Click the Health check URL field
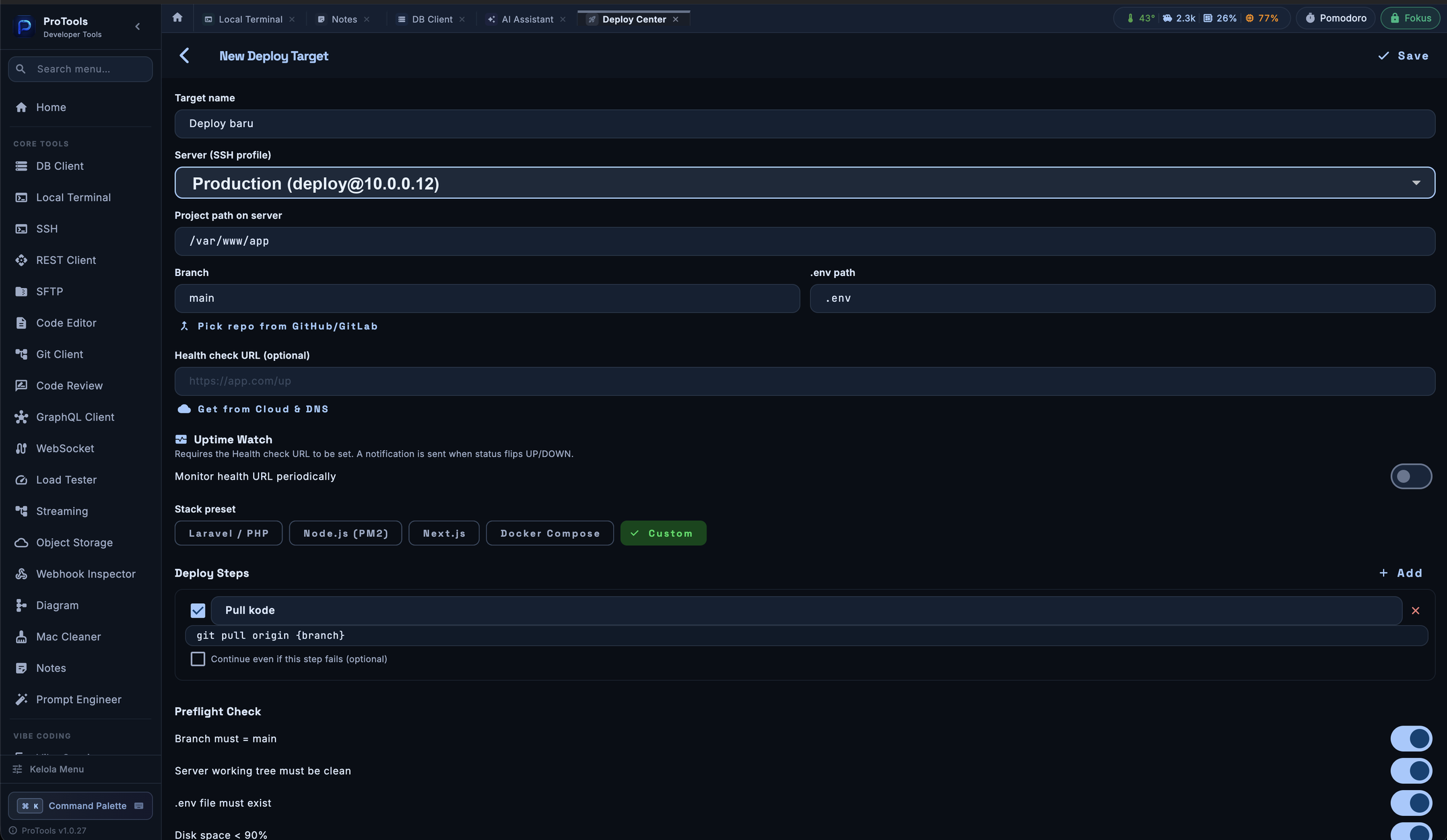Image resolution: width=1447 pixels, height=840 pixels. (804, 381)
